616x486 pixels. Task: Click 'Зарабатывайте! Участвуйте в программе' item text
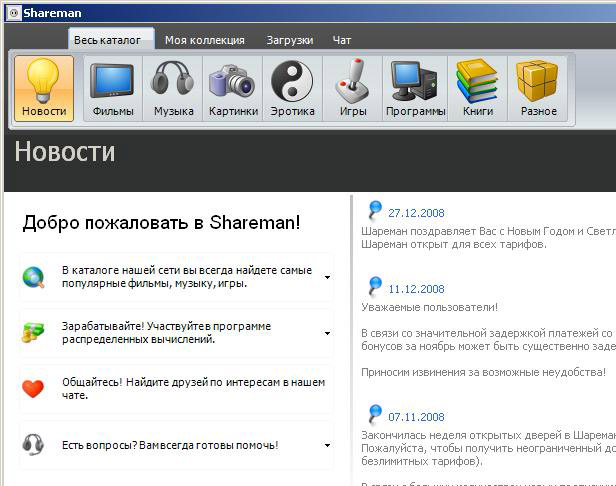point(166,333)
